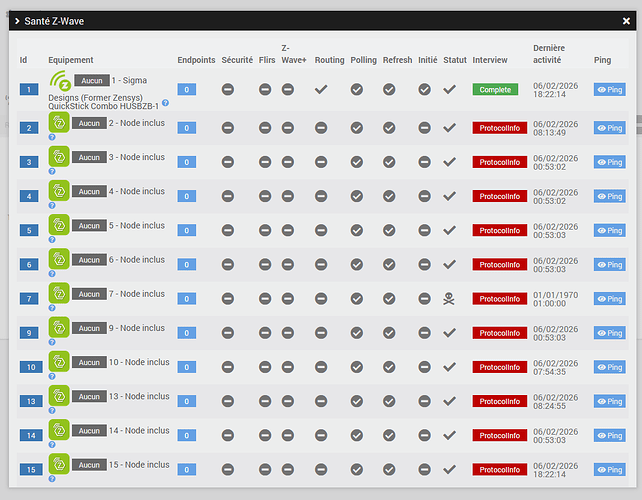Screen dimensions: 642x500
Task: Open help icon under node 14 icon
Action: (52, 445)
